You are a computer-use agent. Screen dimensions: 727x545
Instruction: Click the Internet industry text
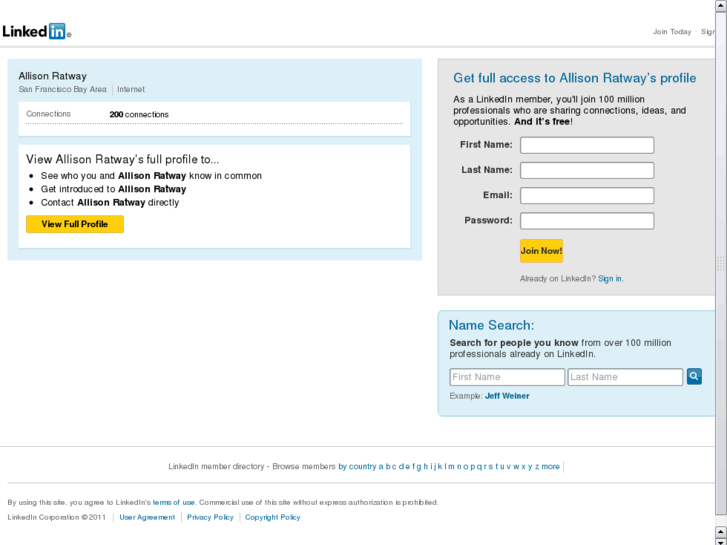pos(131,89)
